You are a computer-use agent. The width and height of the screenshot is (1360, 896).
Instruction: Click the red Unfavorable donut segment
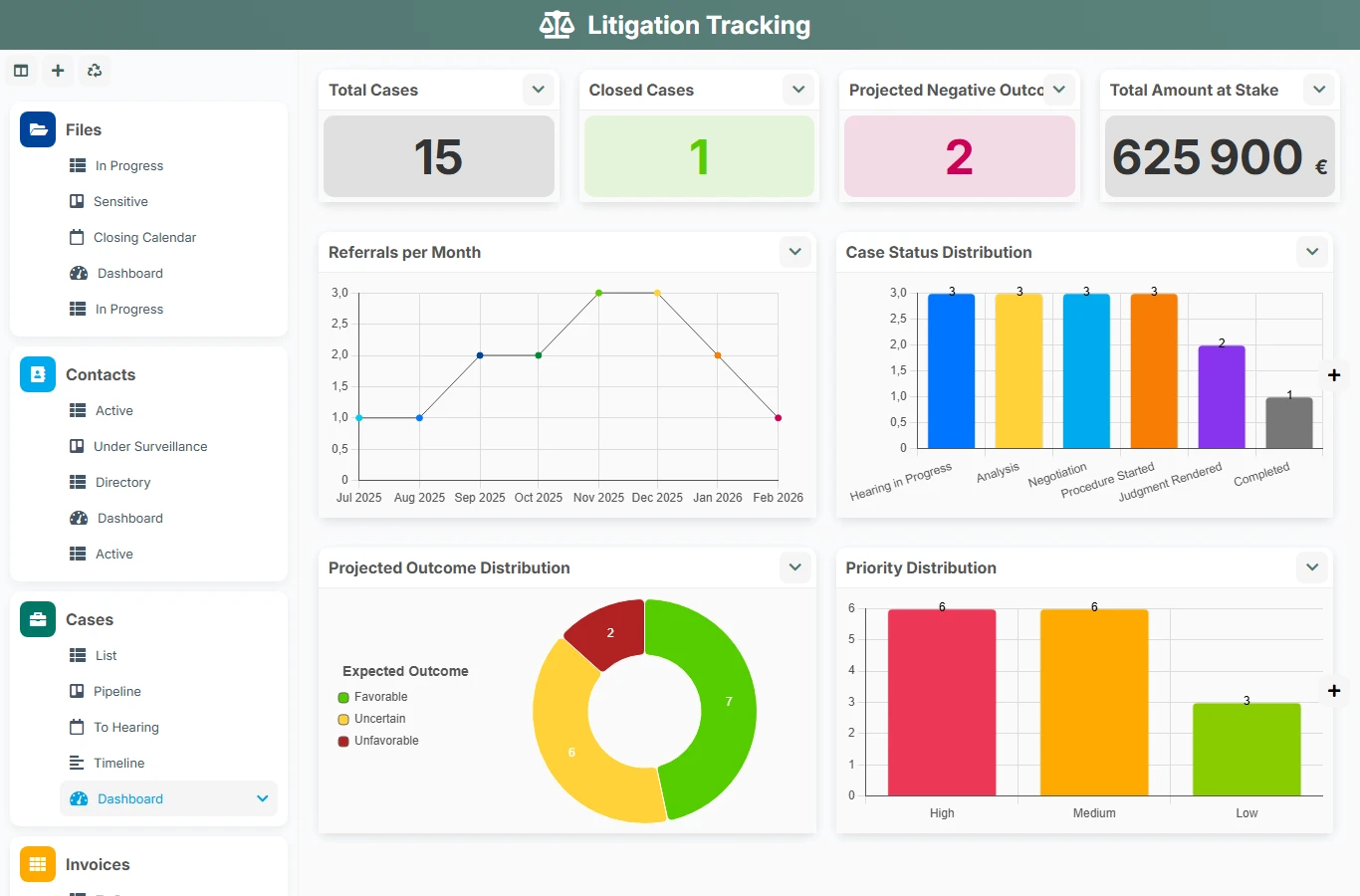tap(610, 632)
